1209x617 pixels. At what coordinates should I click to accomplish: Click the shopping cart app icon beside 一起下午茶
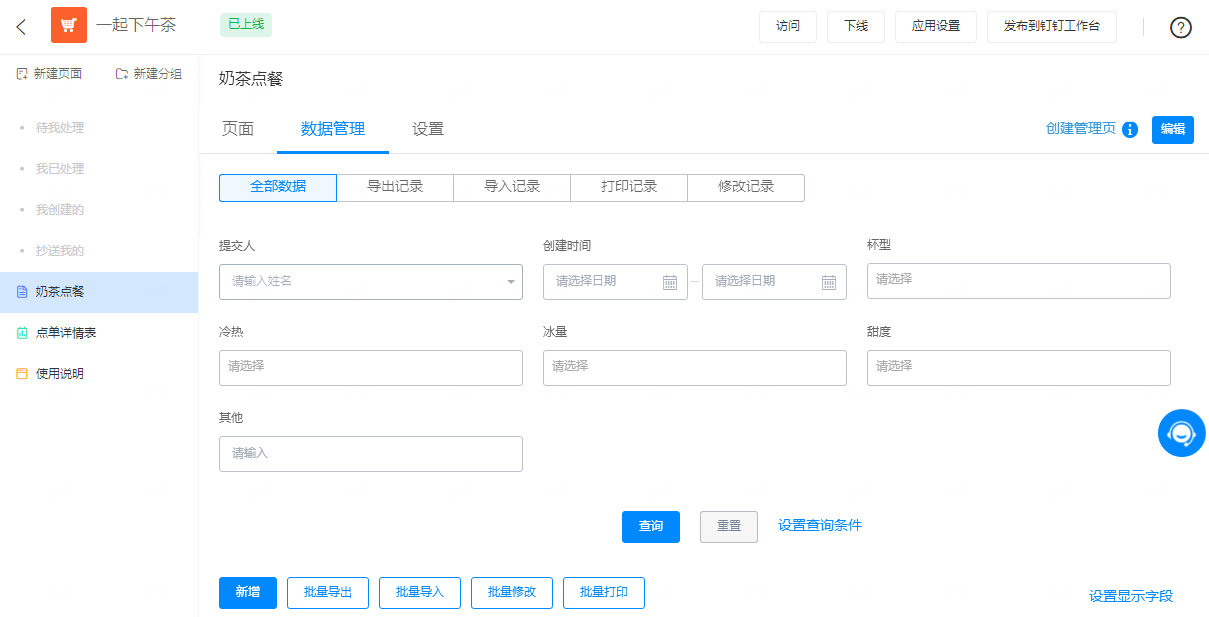pyautogui.click(x=68, y=25)
